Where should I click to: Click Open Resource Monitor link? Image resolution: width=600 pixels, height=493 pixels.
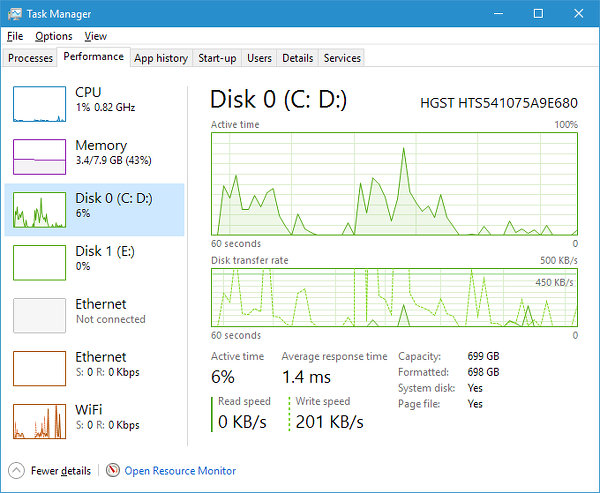coord(180,471)
